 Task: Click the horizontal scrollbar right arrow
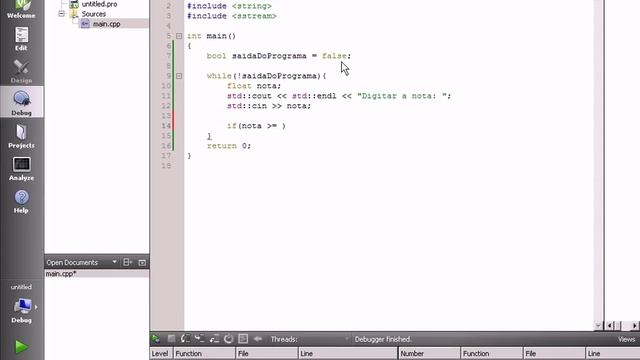tap(634, 325)
